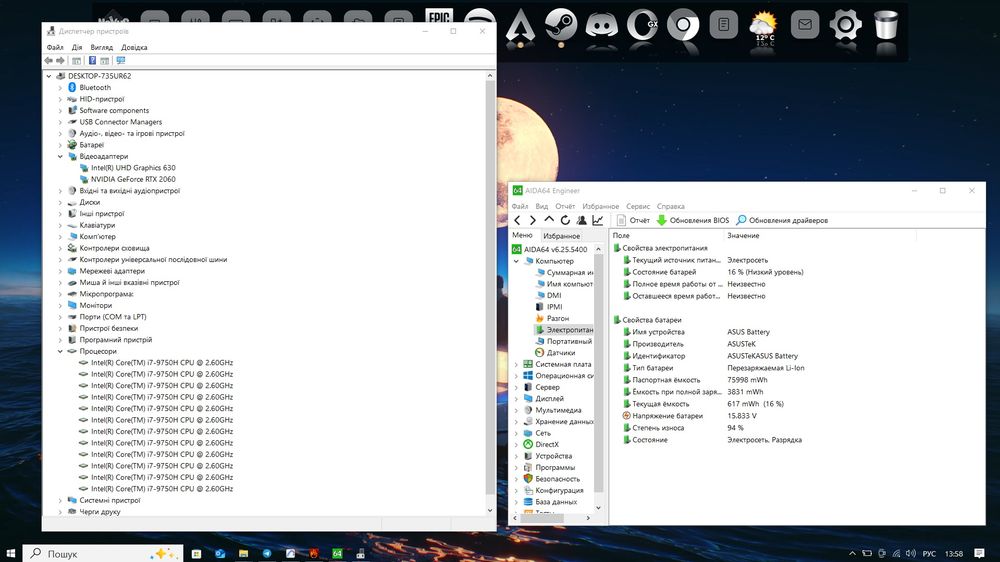Open the Вигляд menu in Device Manager
This screenshot has width=1000, height=562.
tap(101, 47)
